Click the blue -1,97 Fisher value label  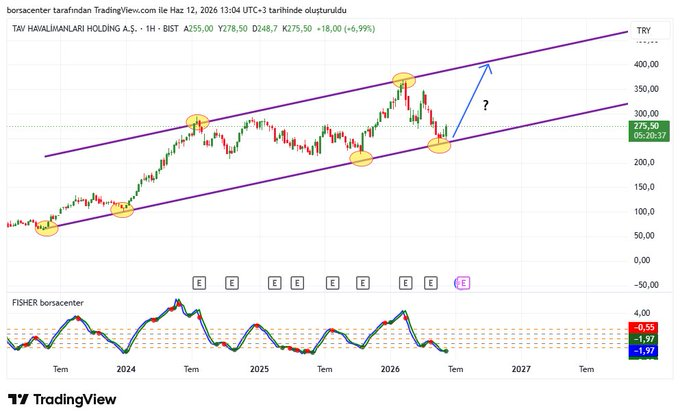(x=644, y=351)
